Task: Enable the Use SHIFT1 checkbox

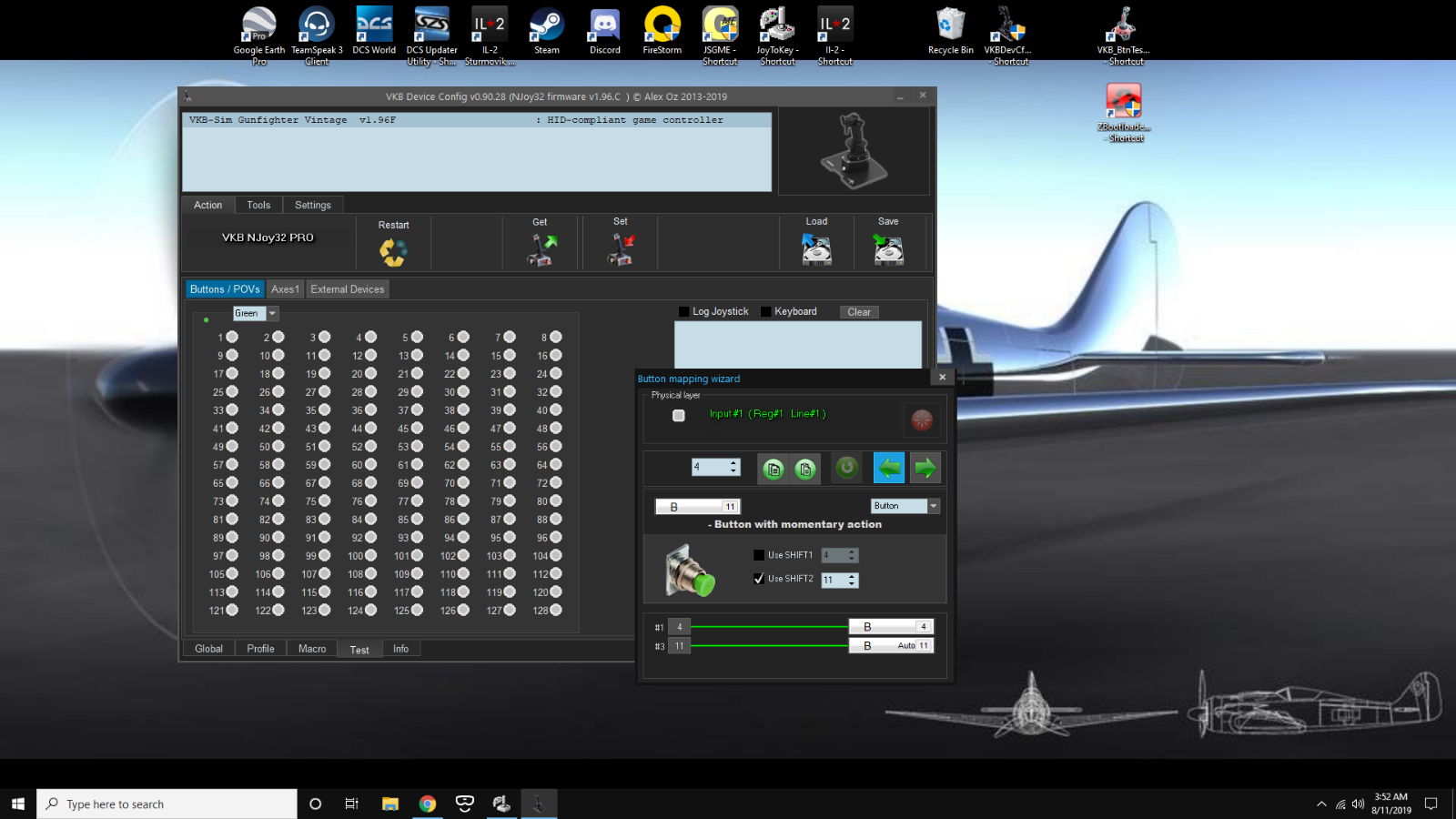Action: [759, 555]
